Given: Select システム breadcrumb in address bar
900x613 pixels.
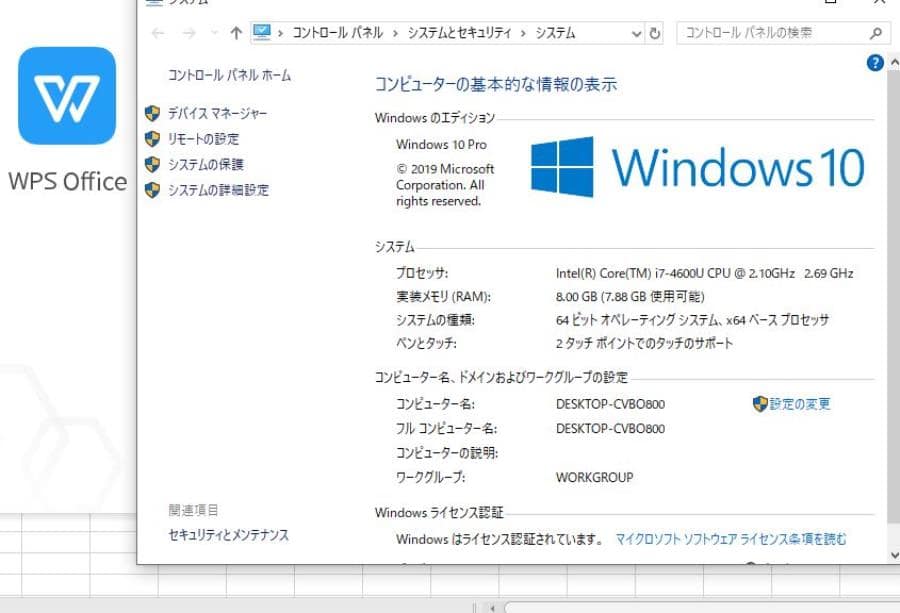Looking at the screenshot, I should [555, 33].
